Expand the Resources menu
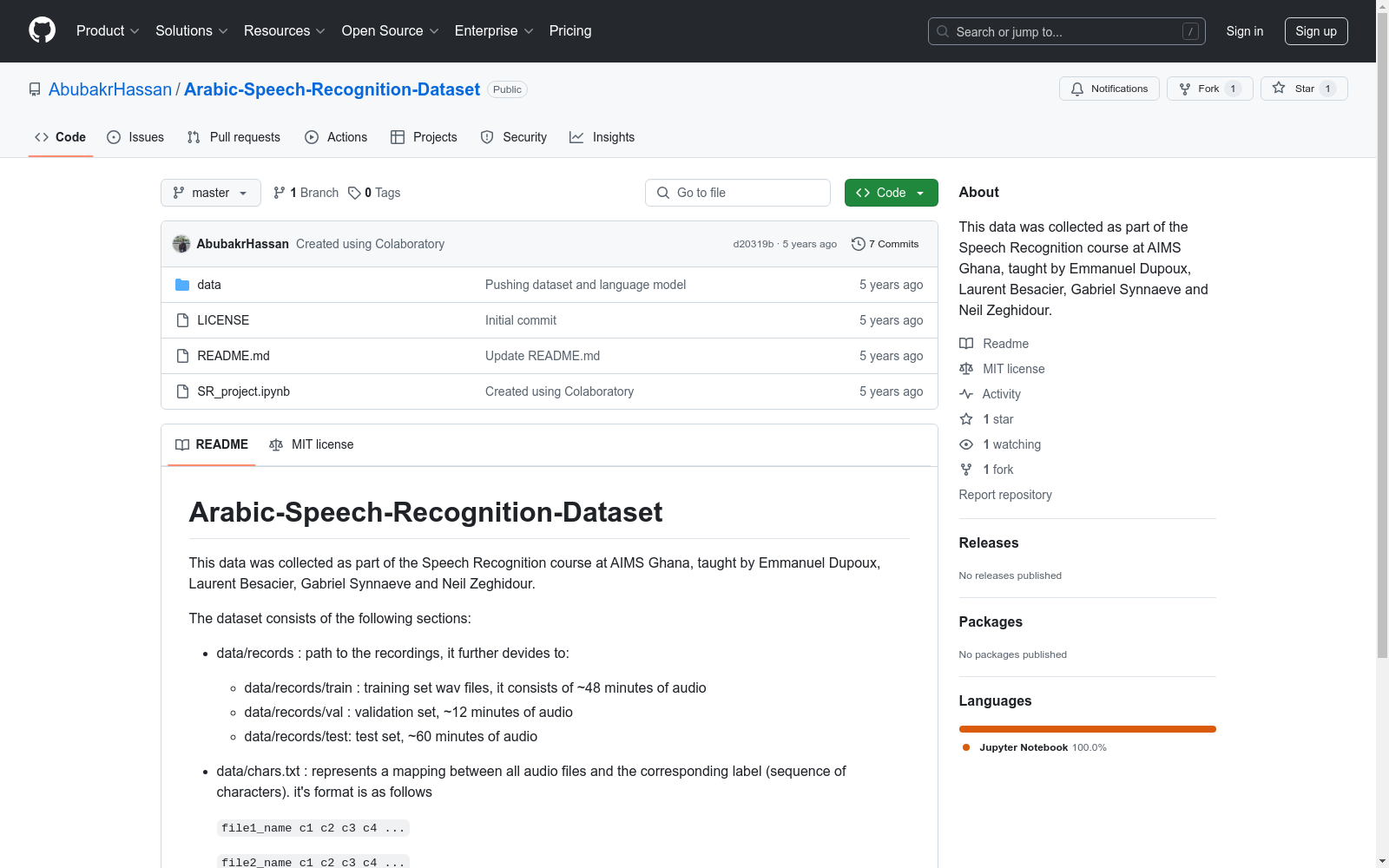The image size is (1389, 868). (x=285, y=30)
